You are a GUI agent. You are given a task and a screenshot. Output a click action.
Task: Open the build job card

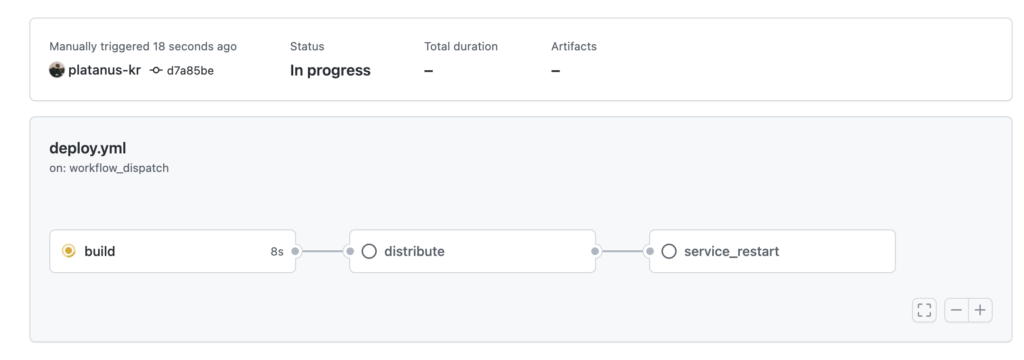[x=172, y=251]
